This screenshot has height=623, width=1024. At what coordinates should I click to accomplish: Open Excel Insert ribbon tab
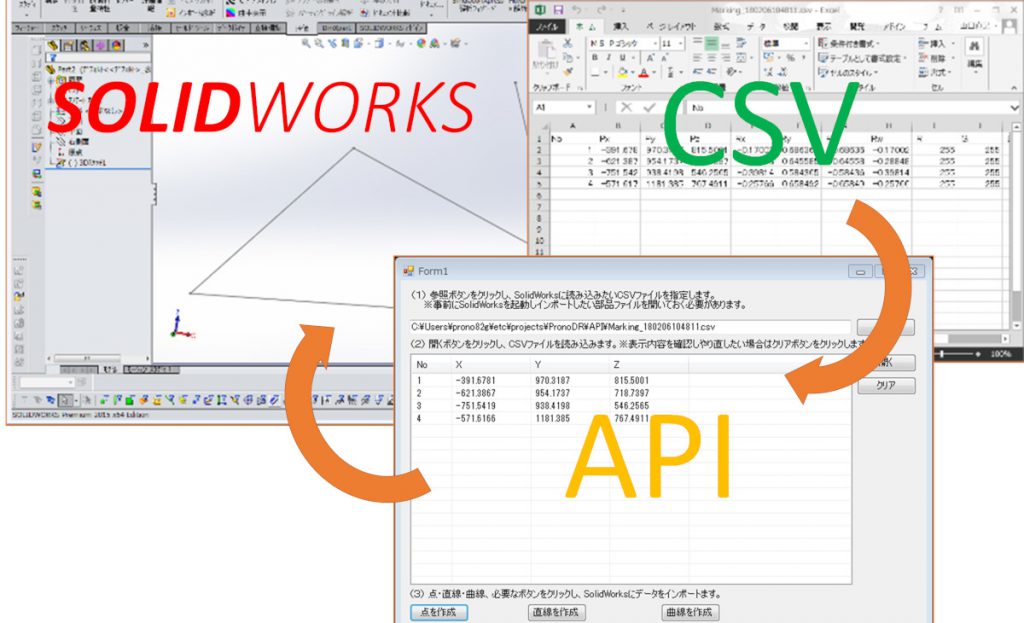[x=620, y=27]
